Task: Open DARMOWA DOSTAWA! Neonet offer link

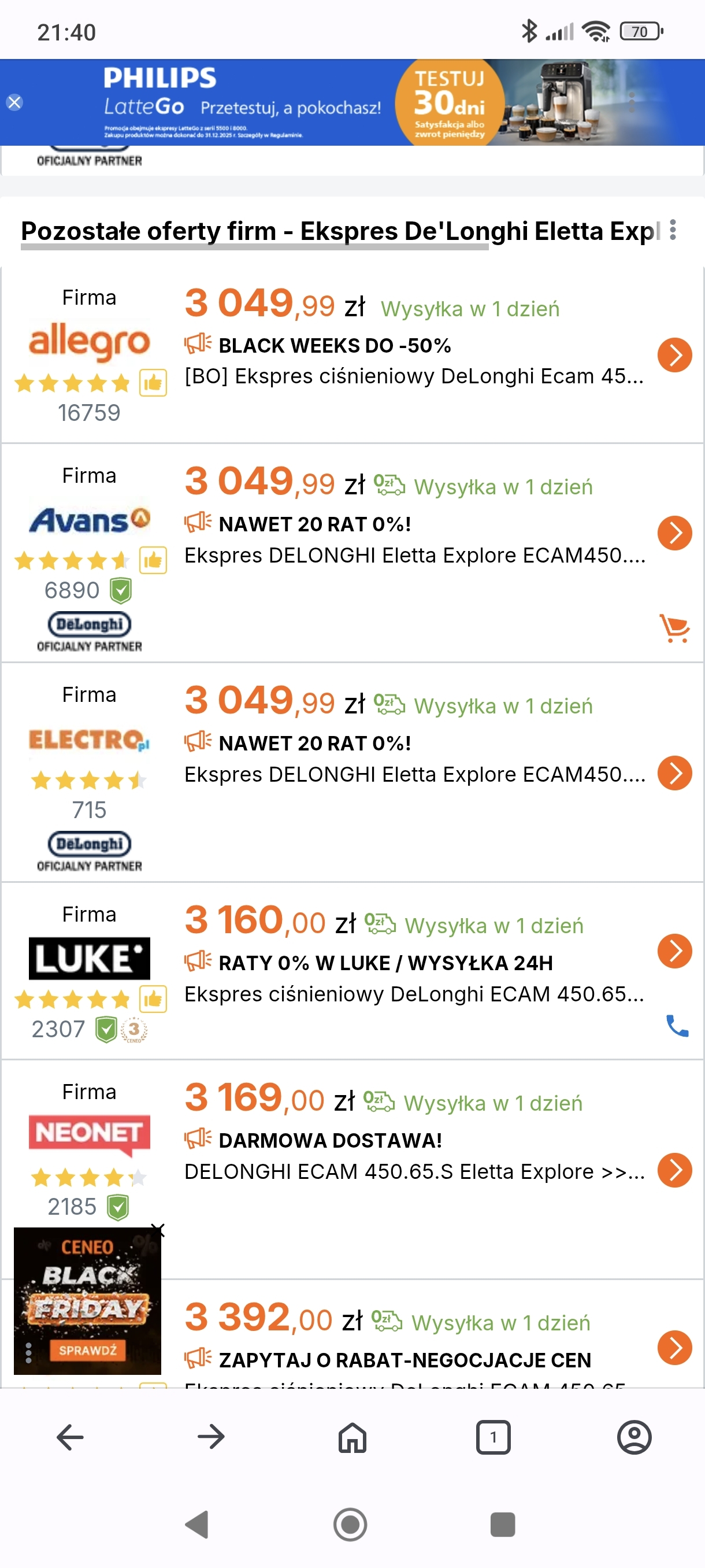Action: click(331, 1141)
